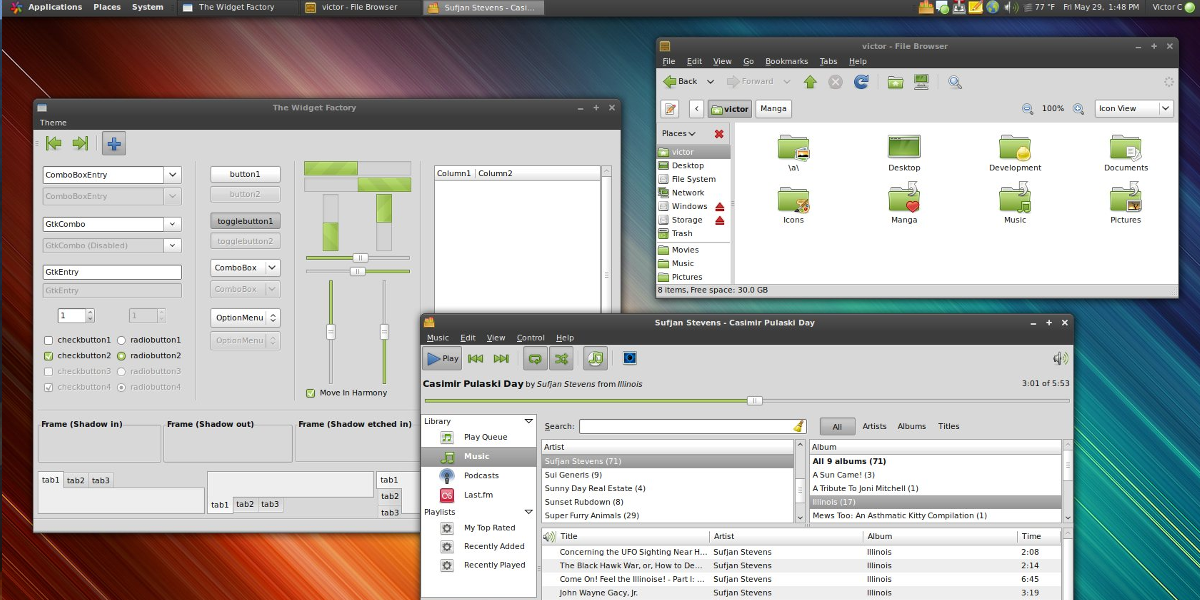Select Podcasts in music player library
Viewport: 1200px width, 600px height.
tap(481, 475)
